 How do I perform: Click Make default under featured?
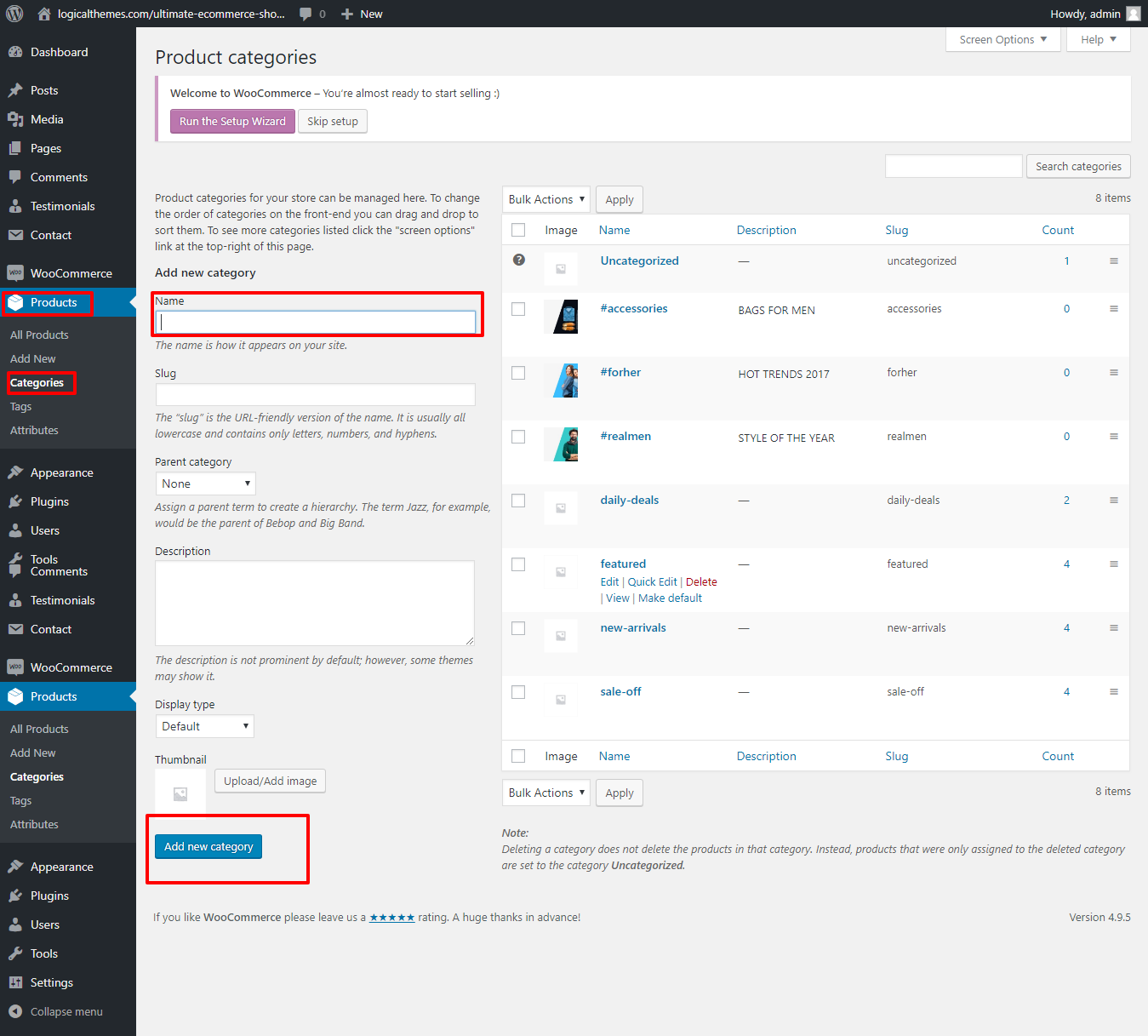point(671,598)
